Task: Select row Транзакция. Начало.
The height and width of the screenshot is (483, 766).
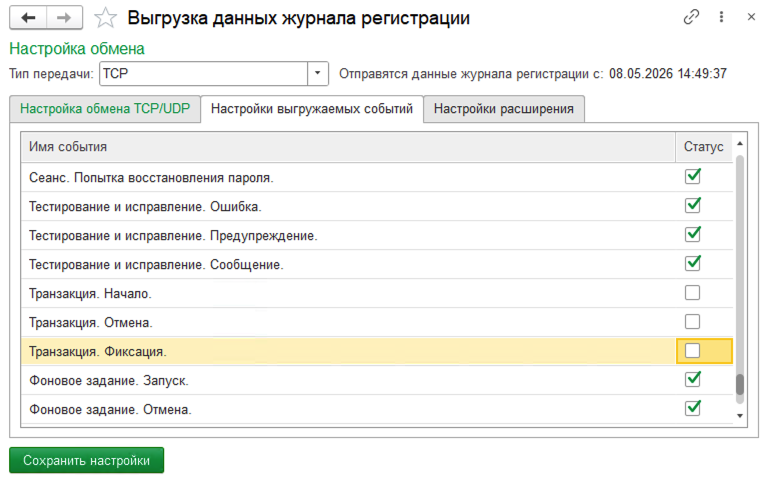Action: point(377,293)
